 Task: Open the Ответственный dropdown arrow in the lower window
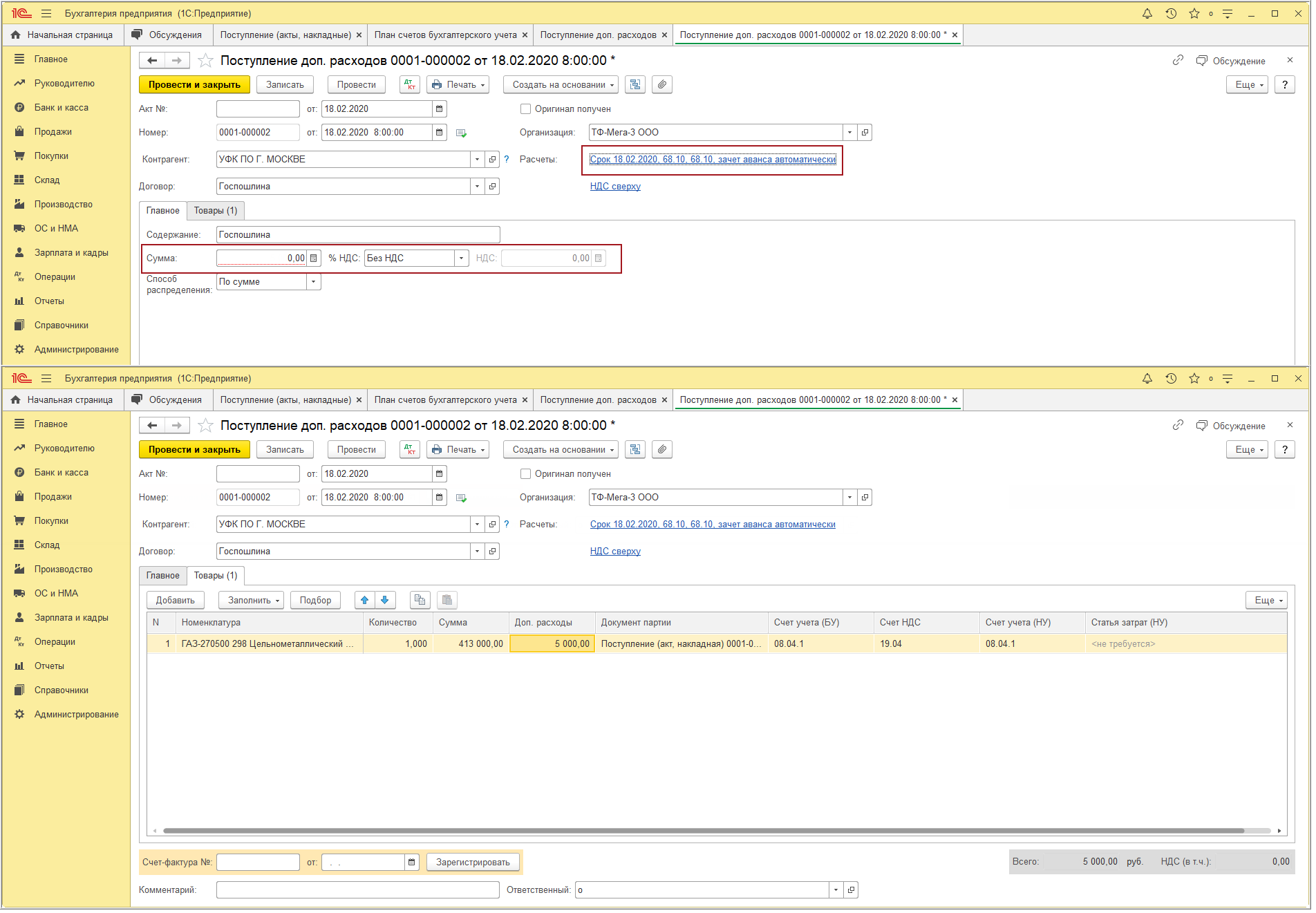click(836, 890)
